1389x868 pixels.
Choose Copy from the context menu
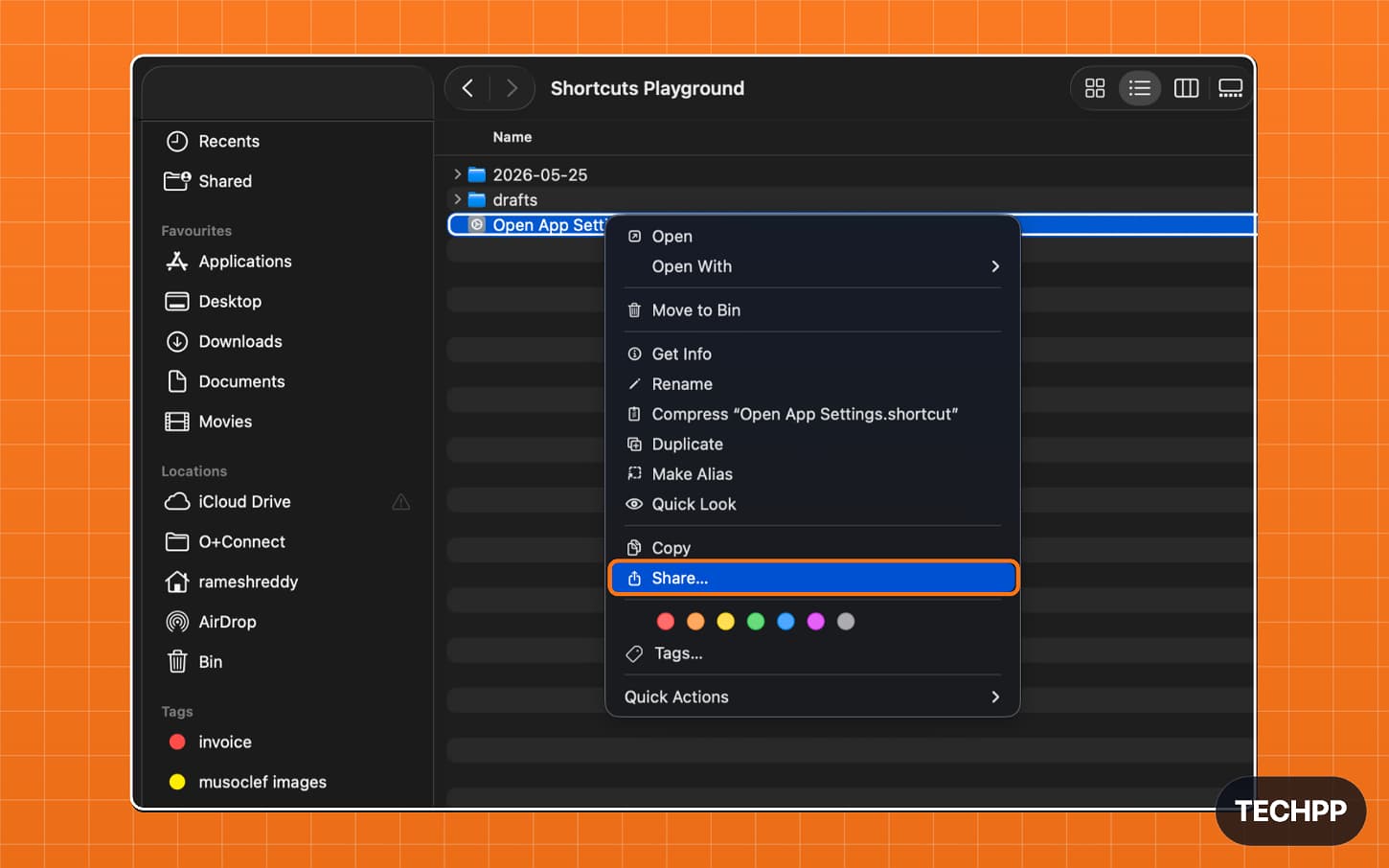[x=812, y=548]
